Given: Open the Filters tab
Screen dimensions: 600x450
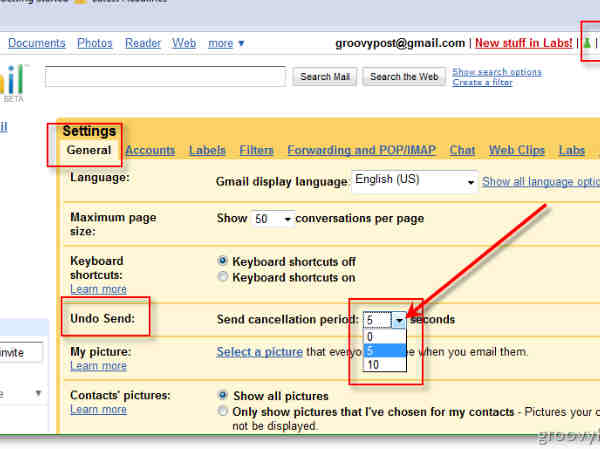Looking at the screenshot, I should 256,150.
